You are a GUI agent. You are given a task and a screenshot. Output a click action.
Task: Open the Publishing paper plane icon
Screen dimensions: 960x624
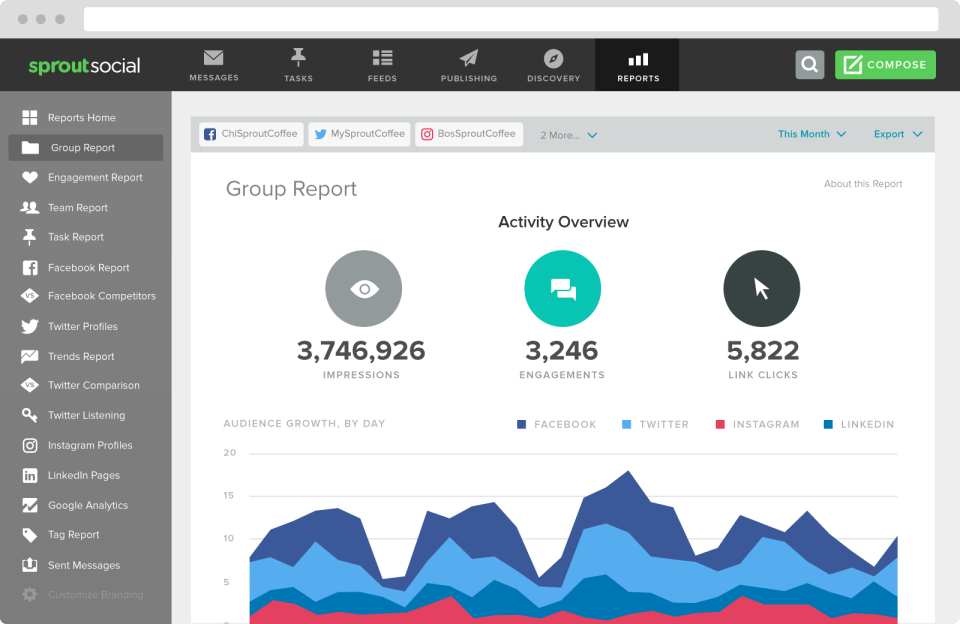[469, 58]
